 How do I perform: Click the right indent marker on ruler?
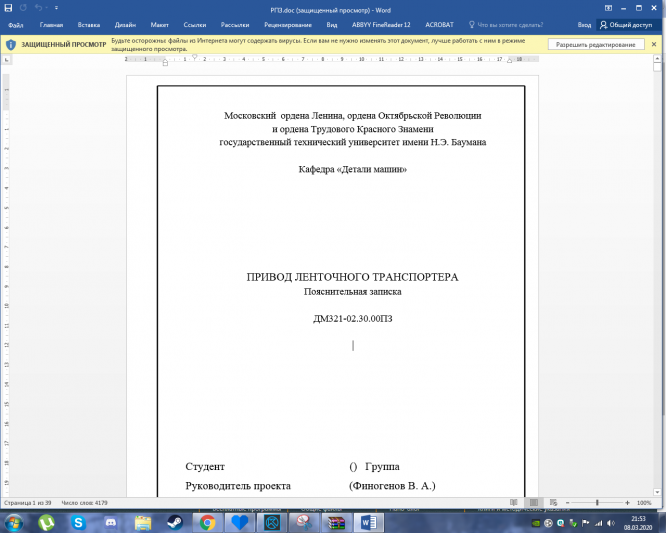tap(509, 61)
